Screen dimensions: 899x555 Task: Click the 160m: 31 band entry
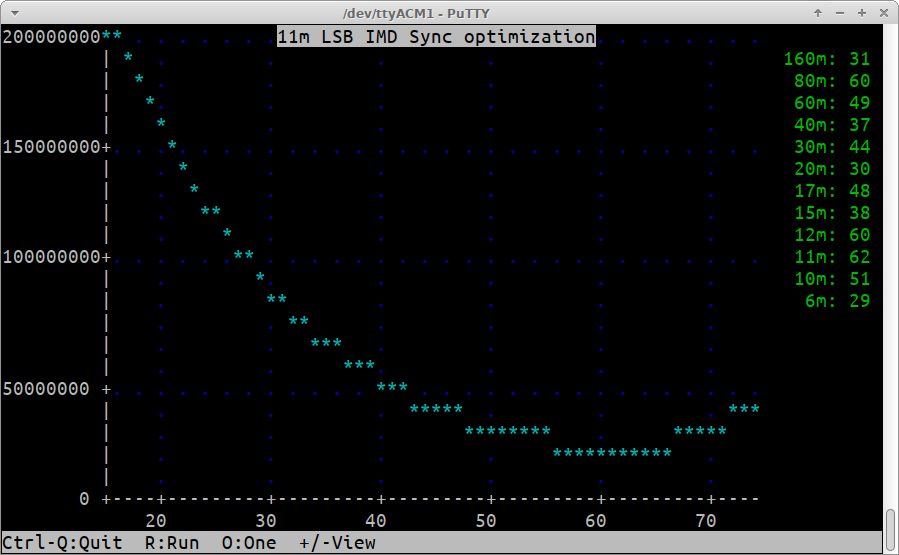[826, 59]
